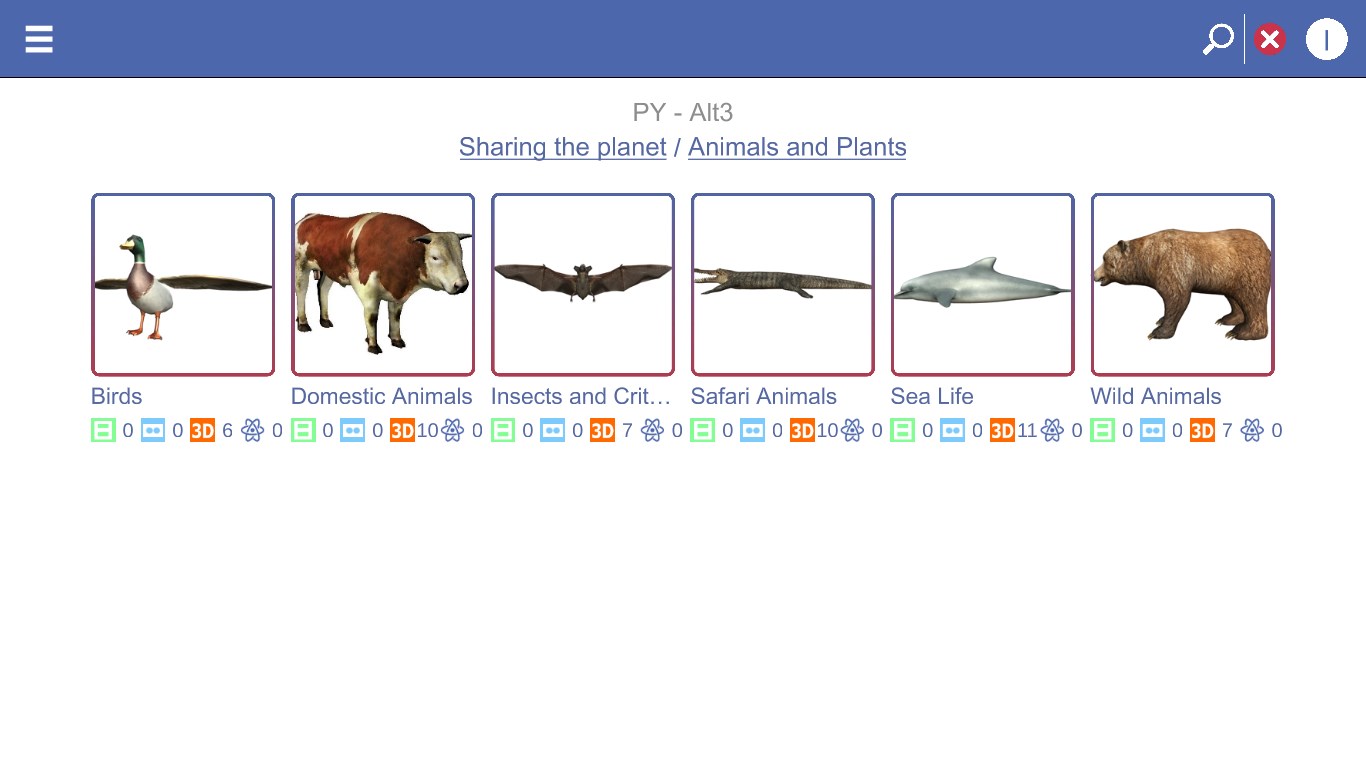Open the bat thumbnail for Insects and Critters
This screenshot has width=1366, height=768.
[x=583, y=285]
